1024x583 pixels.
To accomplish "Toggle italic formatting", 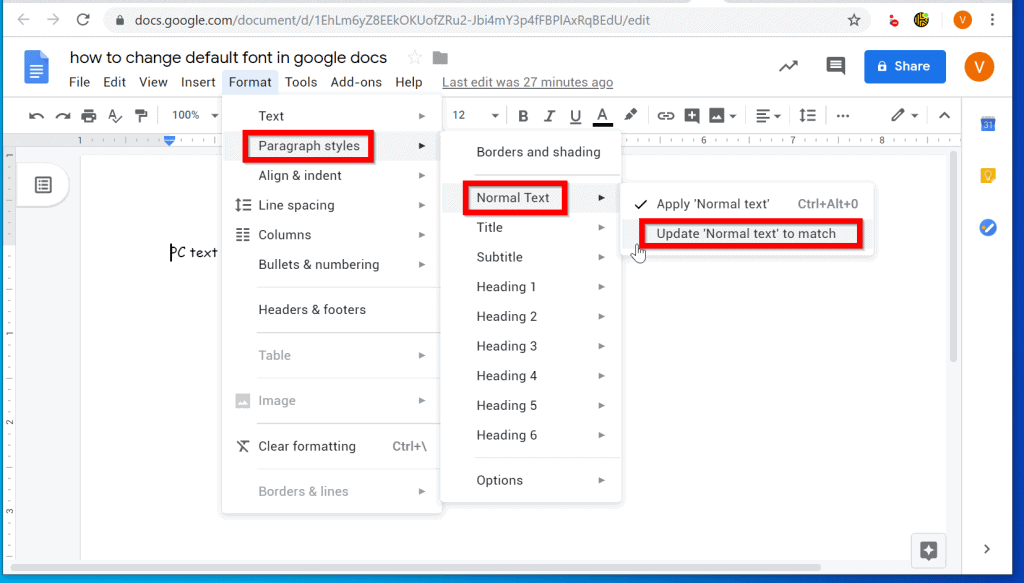I will (x=549, y=115).
